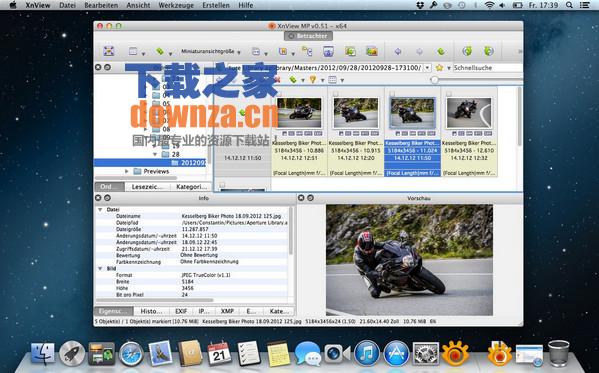Click the large preview image in Vorschau
The image size is (599, 373).
point(409,260)
